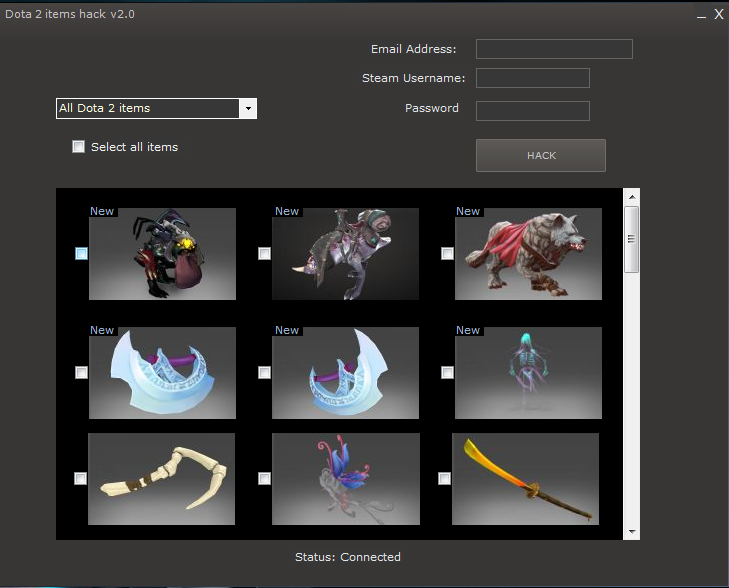Select the ghostly skeleton spirit thumbnail
This screenshot has width=729, height=588.
point(528,373)
